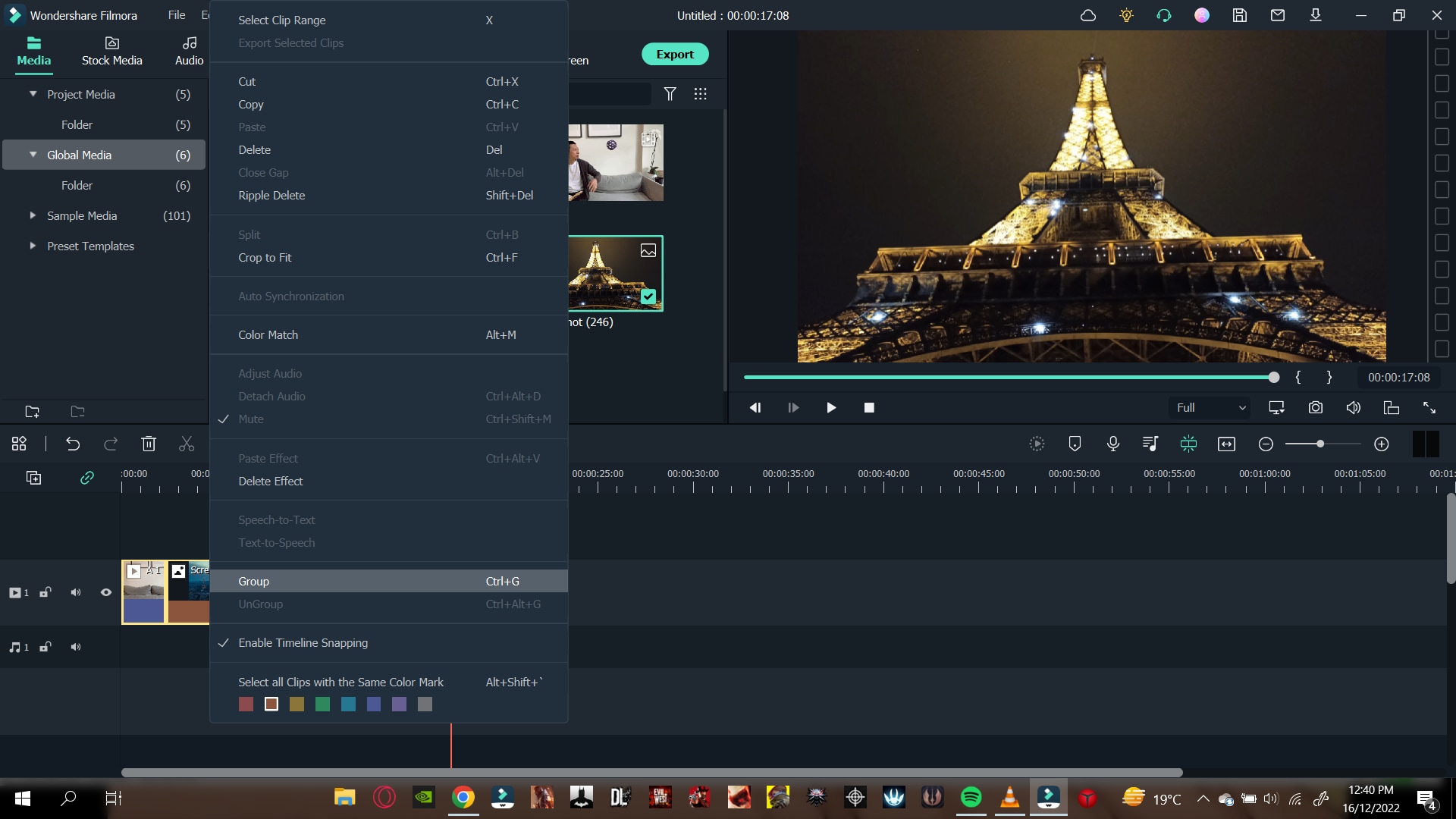Click UnGroup in context menu
The image size is (1456, 819).
tap(260, 604)
